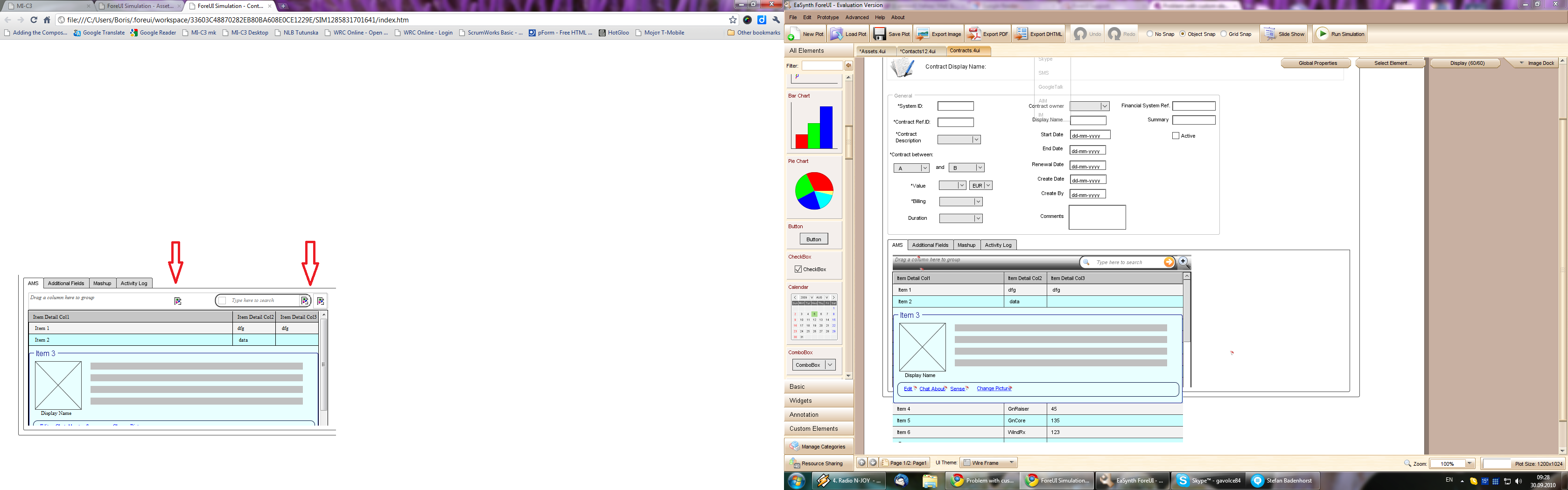Click Export DHTML toolbar button
The width and height of the screenshot is (1568, 490).
(x=1039, y=34)
